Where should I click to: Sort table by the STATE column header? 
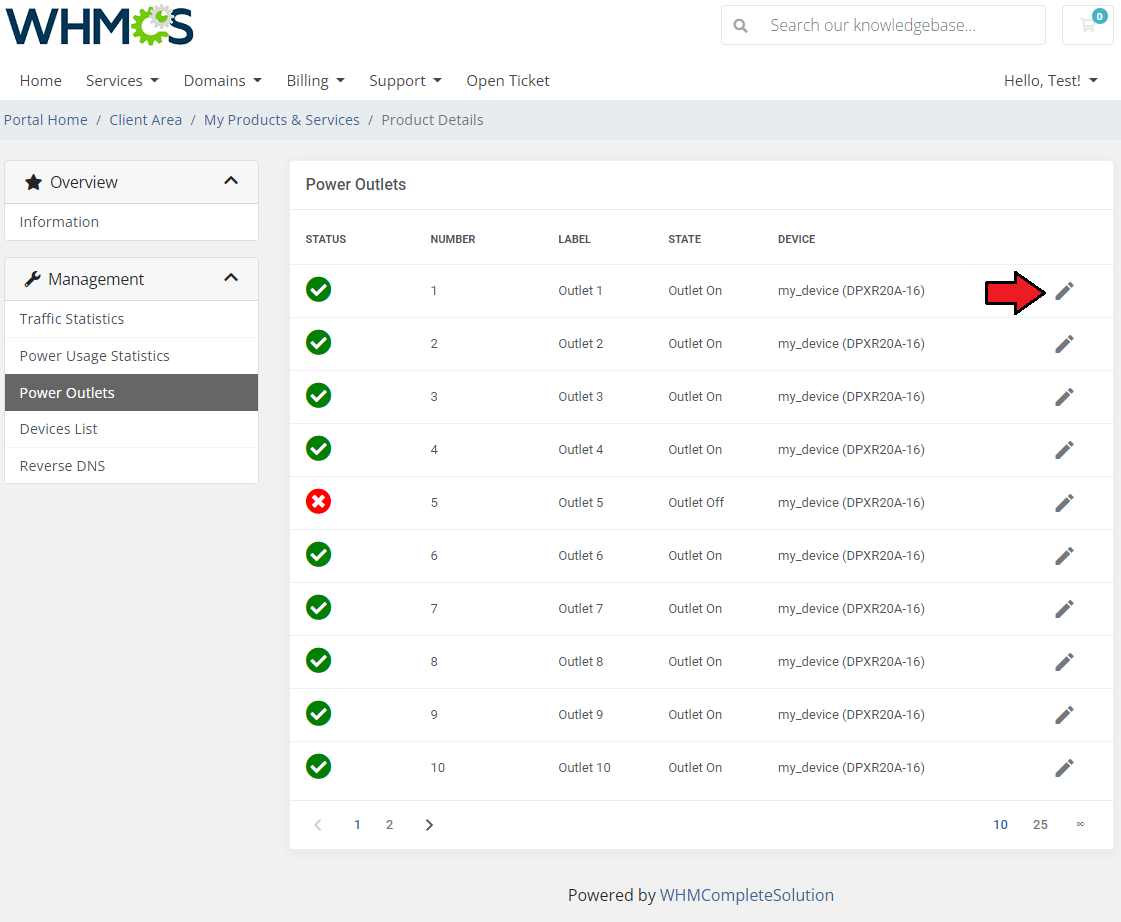(x=684, y=239)
